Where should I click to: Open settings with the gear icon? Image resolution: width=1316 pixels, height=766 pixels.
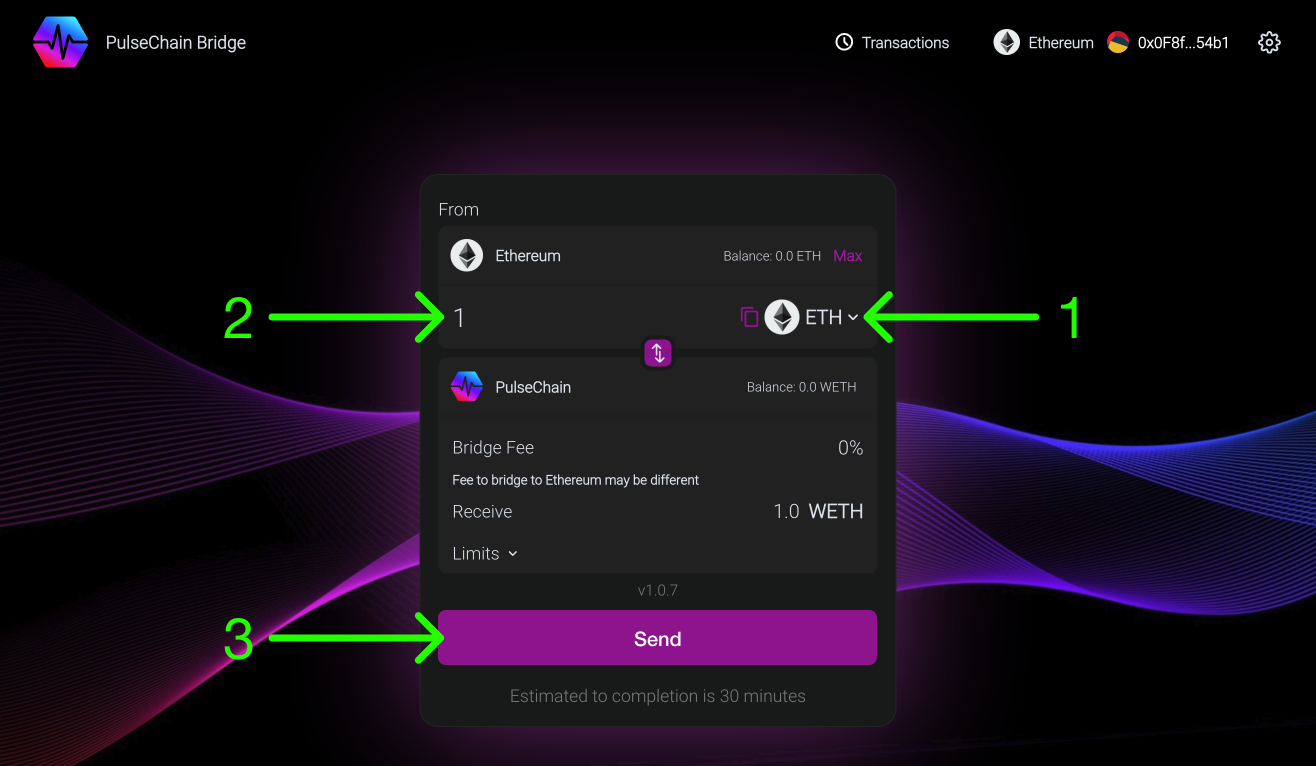coord(1269,42)
